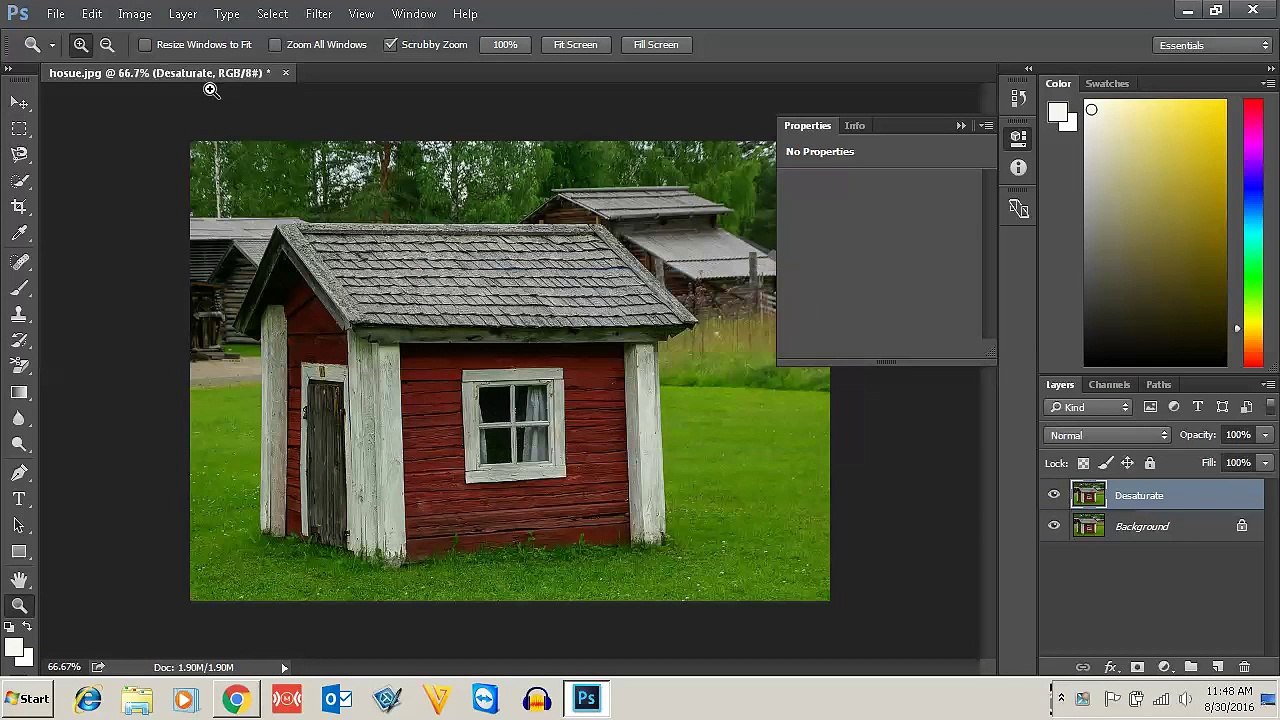Activate the Horizontal Type tool

(19, 499)
